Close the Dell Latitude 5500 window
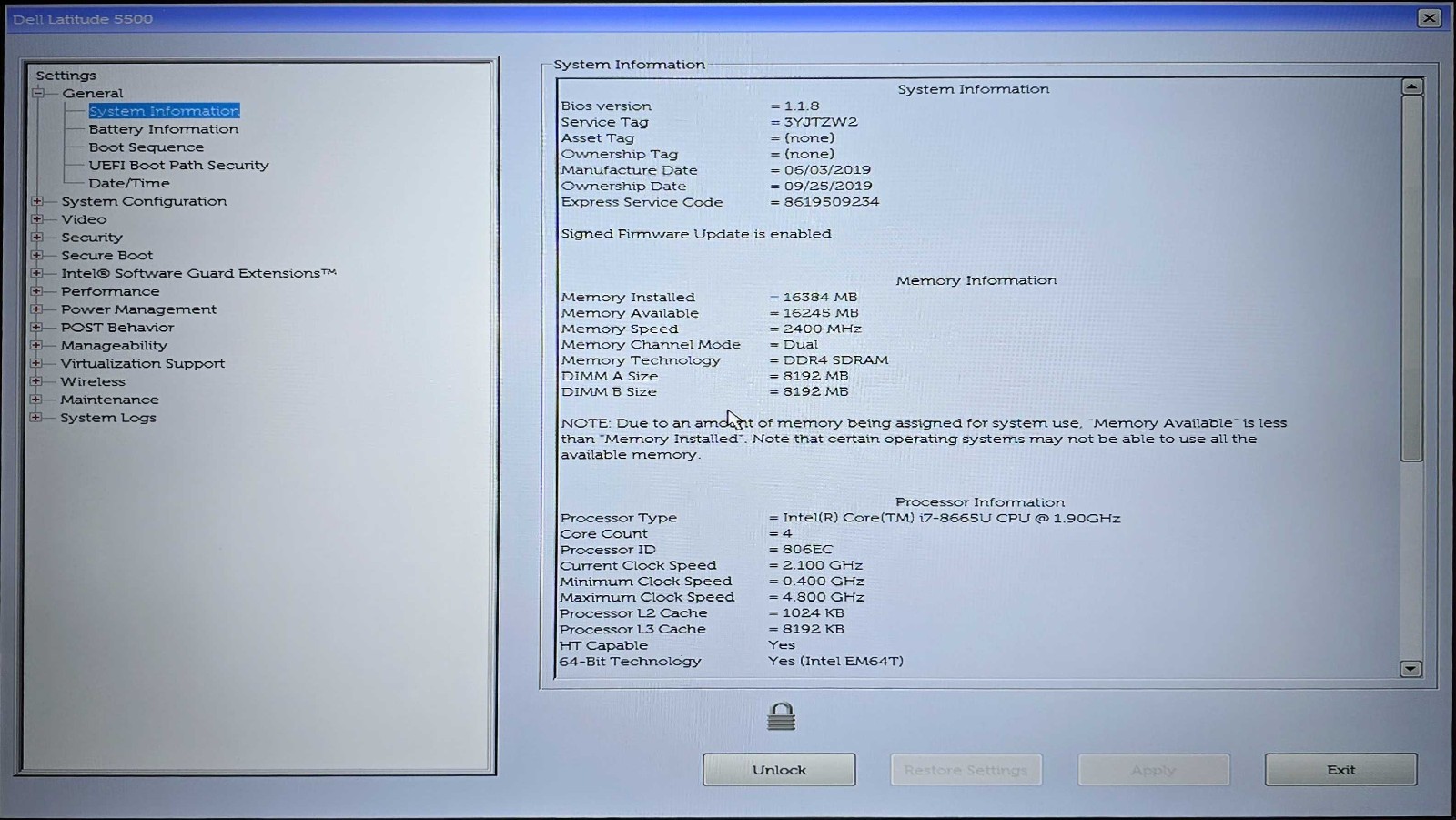 coord(1429,18)
